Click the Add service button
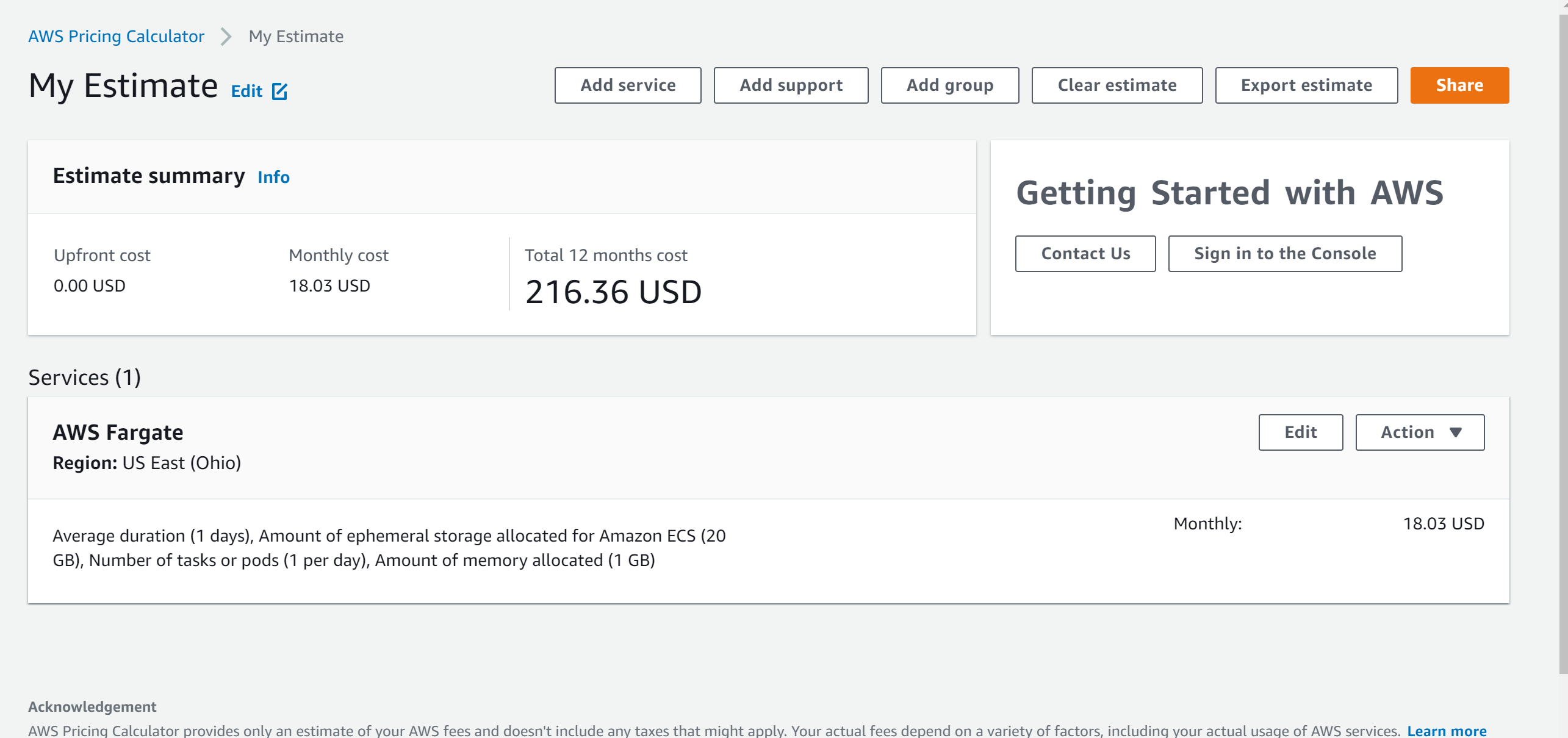This screenshot has width=1568, height=738. click(x=628, y=85)
